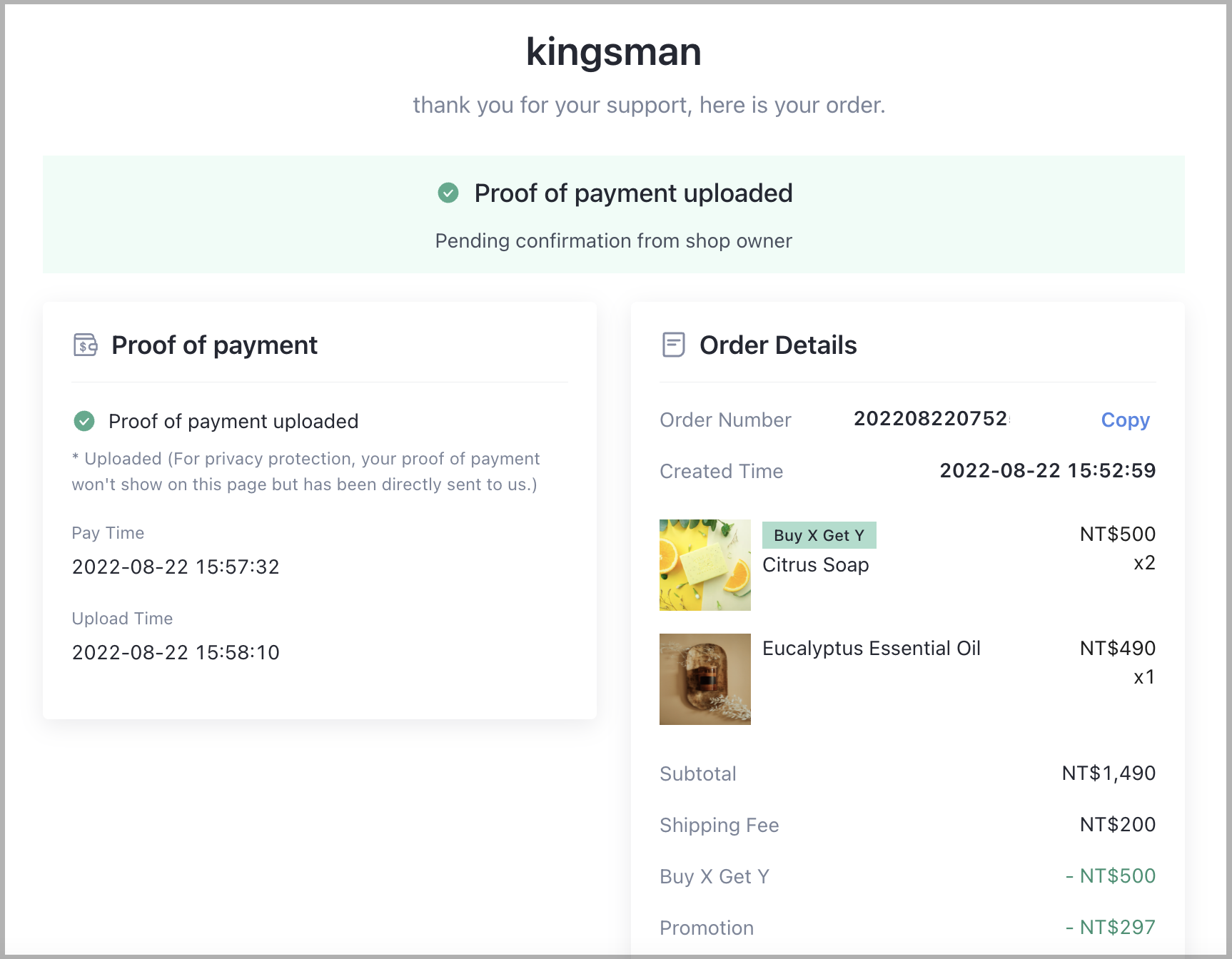The height and width of the screenshot is (959, 1232).
Task: Click the document icon beside Order Details
Action: tap(673, 345)
